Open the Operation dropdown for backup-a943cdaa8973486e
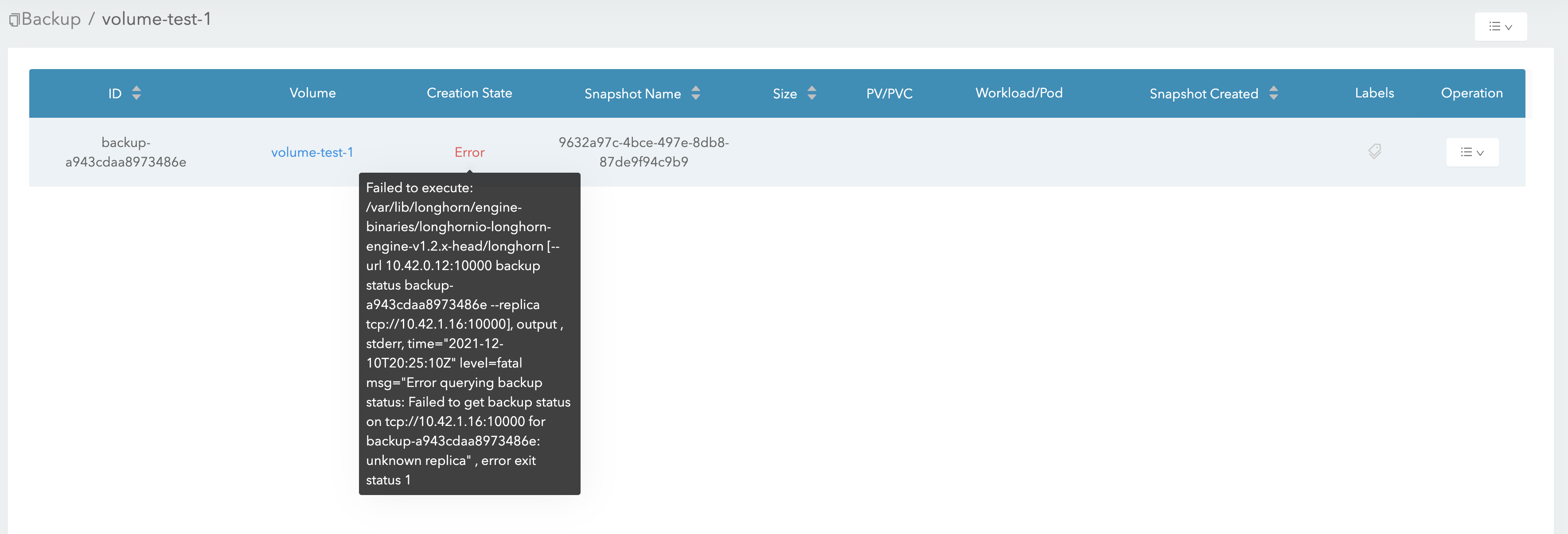This screenshot has height=534, width=1568. point(1472,152)
